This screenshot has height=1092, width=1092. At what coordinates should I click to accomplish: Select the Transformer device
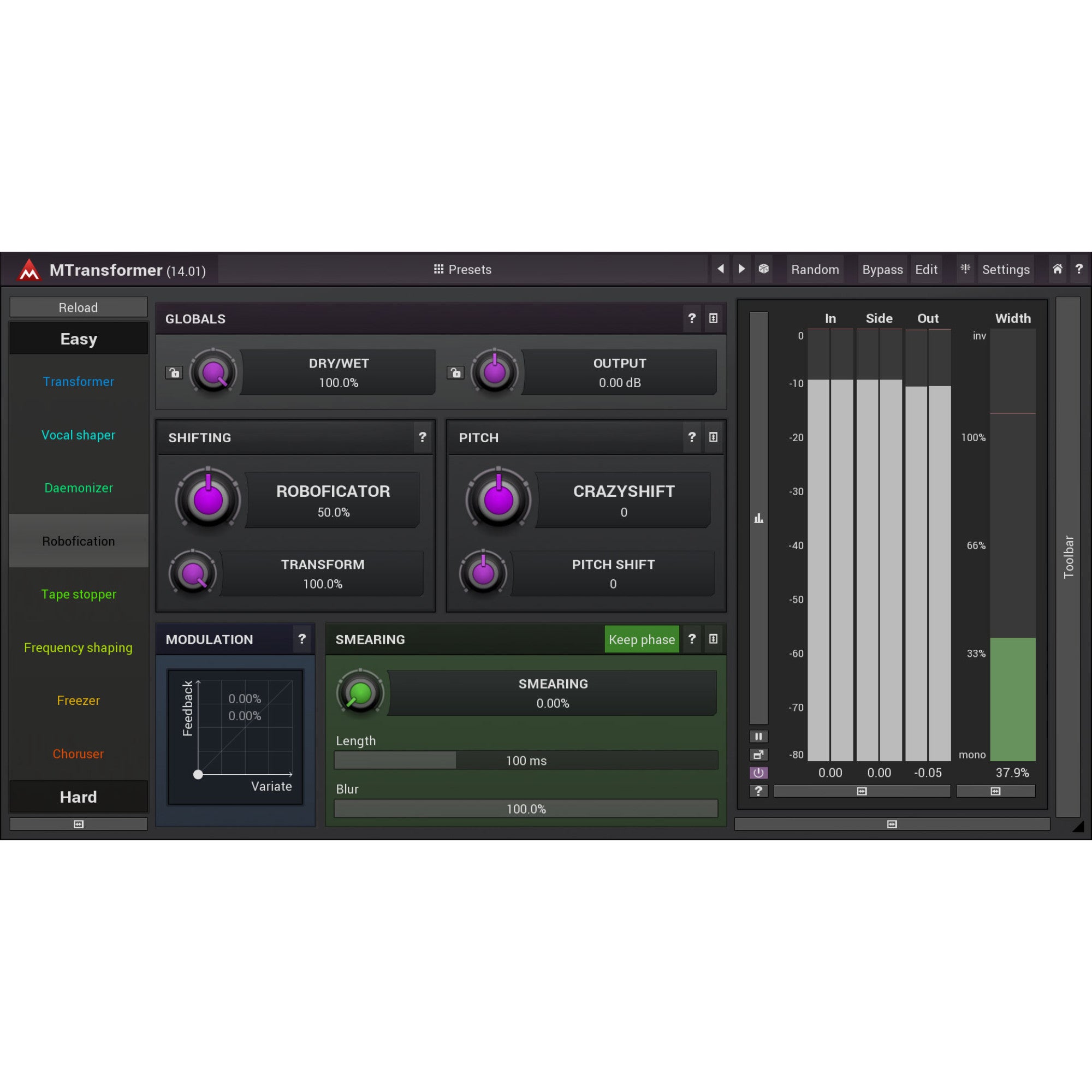click(79, 382)
